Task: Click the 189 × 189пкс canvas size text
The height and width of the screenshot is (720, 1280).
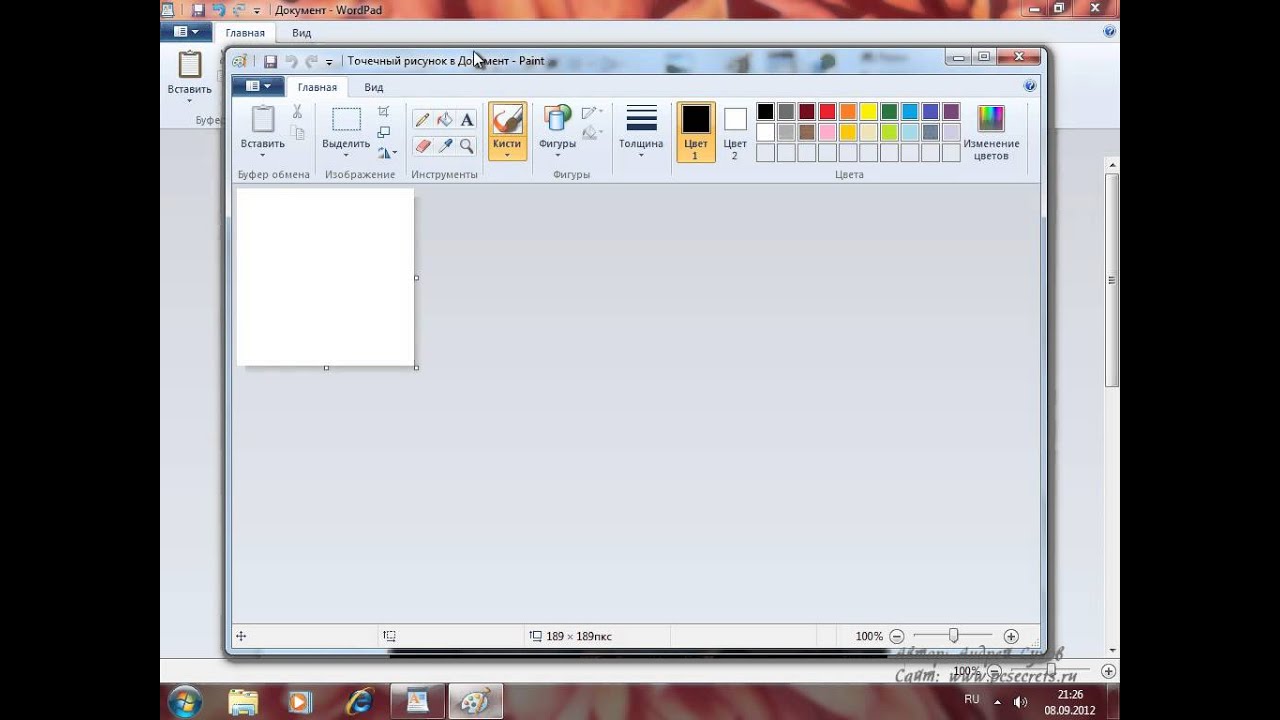Action: (579, 636)
